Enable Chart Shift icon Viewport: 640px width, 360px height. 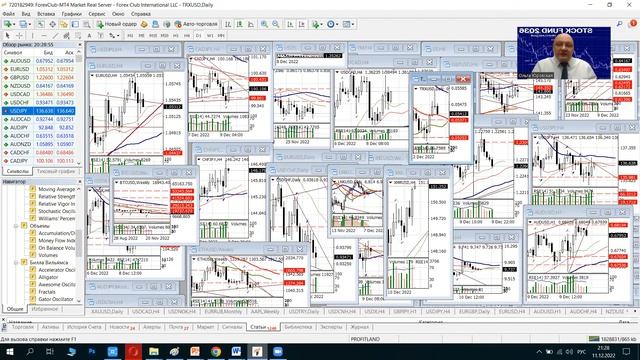click(x=302, y=24)
